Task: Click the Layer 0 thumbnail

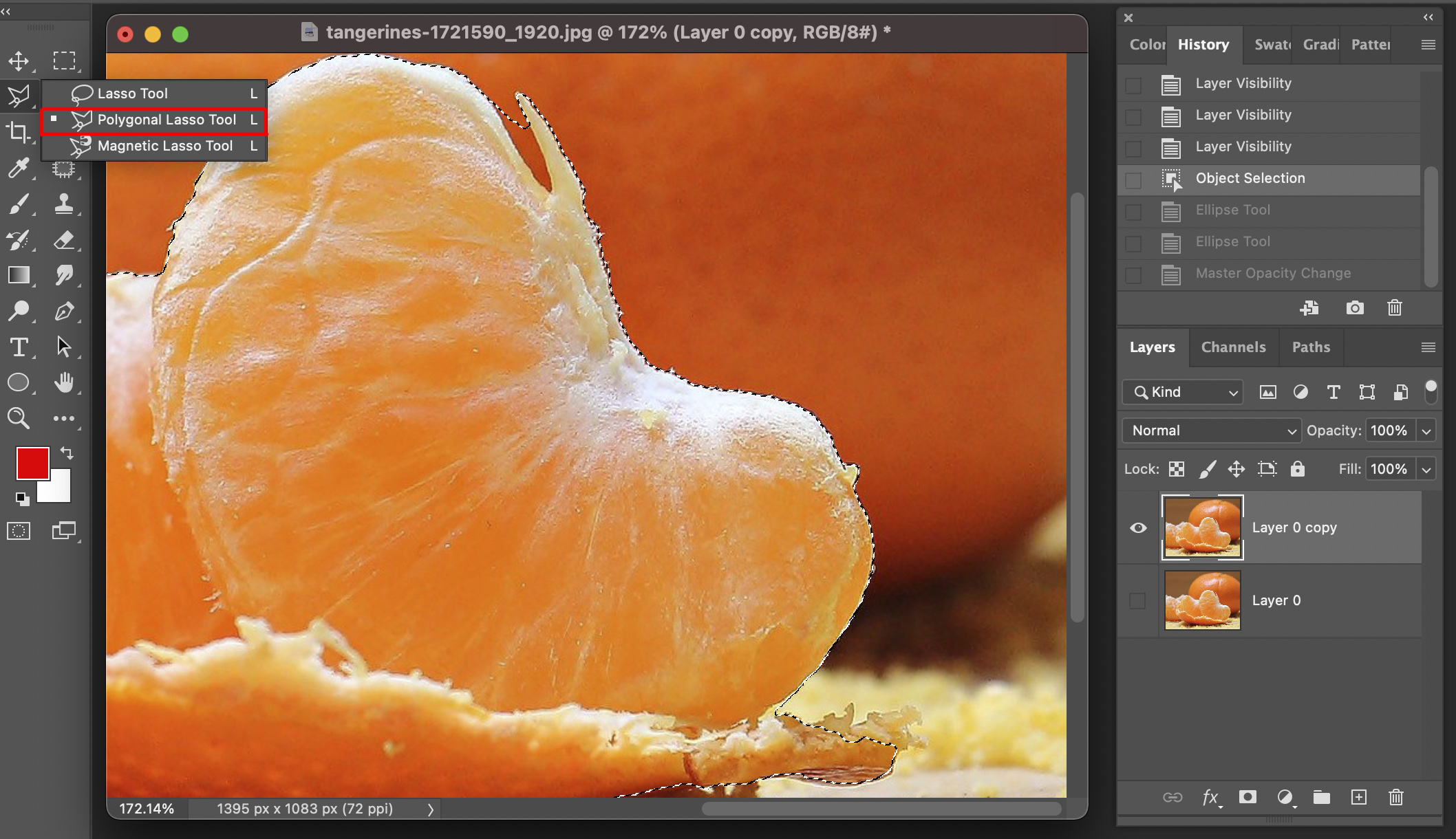Action: [x=1202, y=600]
